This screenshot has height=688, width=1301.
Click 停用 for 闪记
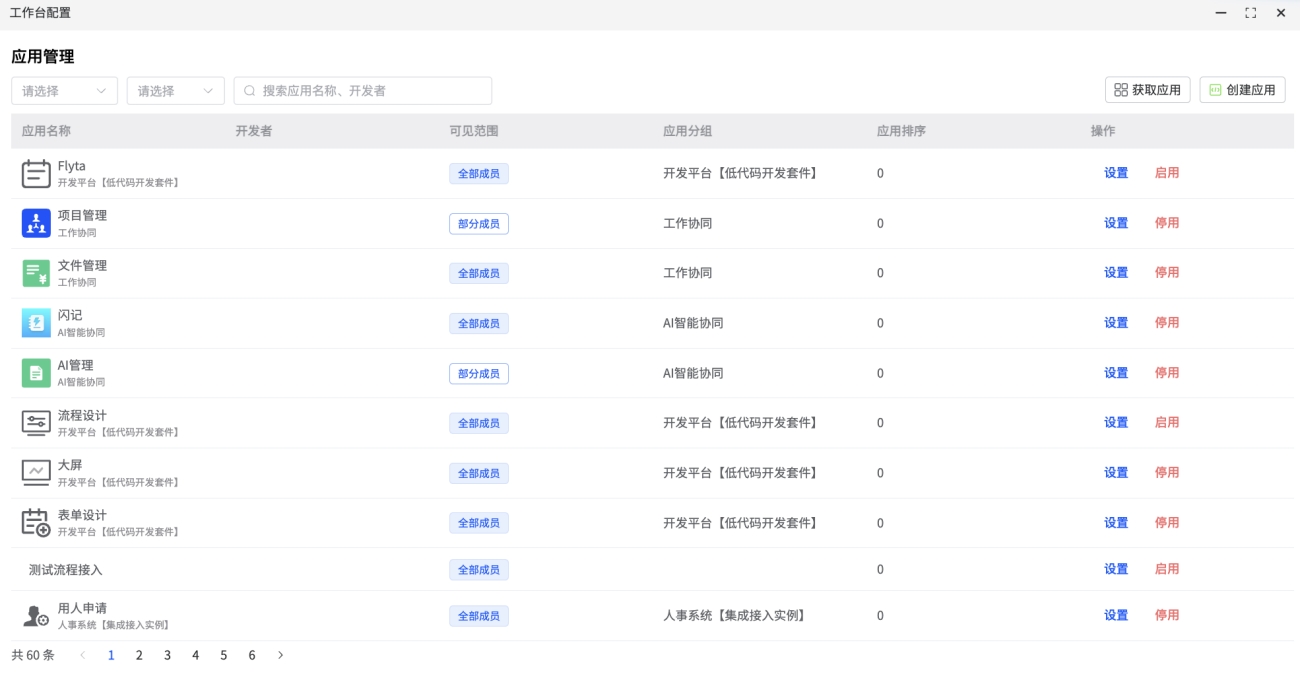pos(1167,322)
